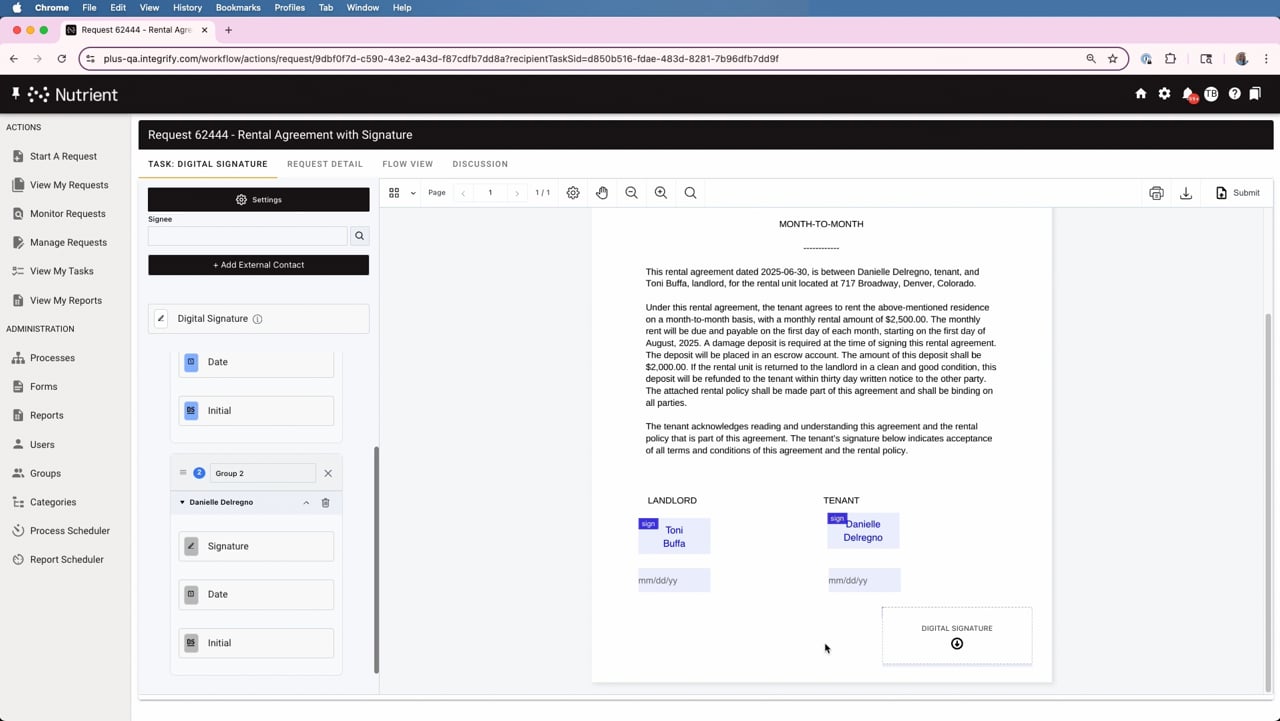The width and height of the screenshot is (1280, 721).
Task: Open the Bookmarks menu in menu bar
Action: 238,7
